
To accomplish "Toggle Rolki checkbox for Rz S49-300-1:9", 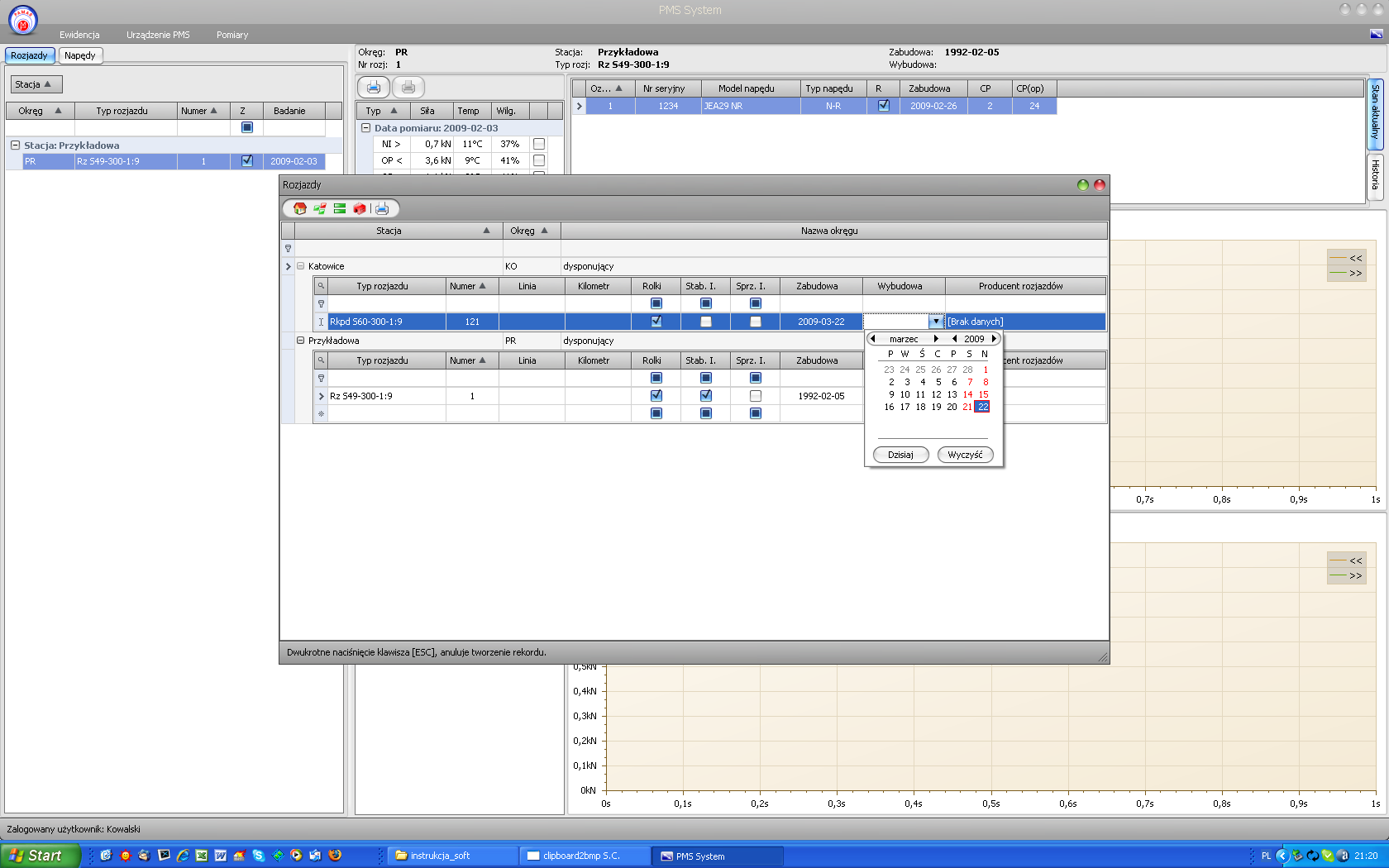I will (656, 396).
